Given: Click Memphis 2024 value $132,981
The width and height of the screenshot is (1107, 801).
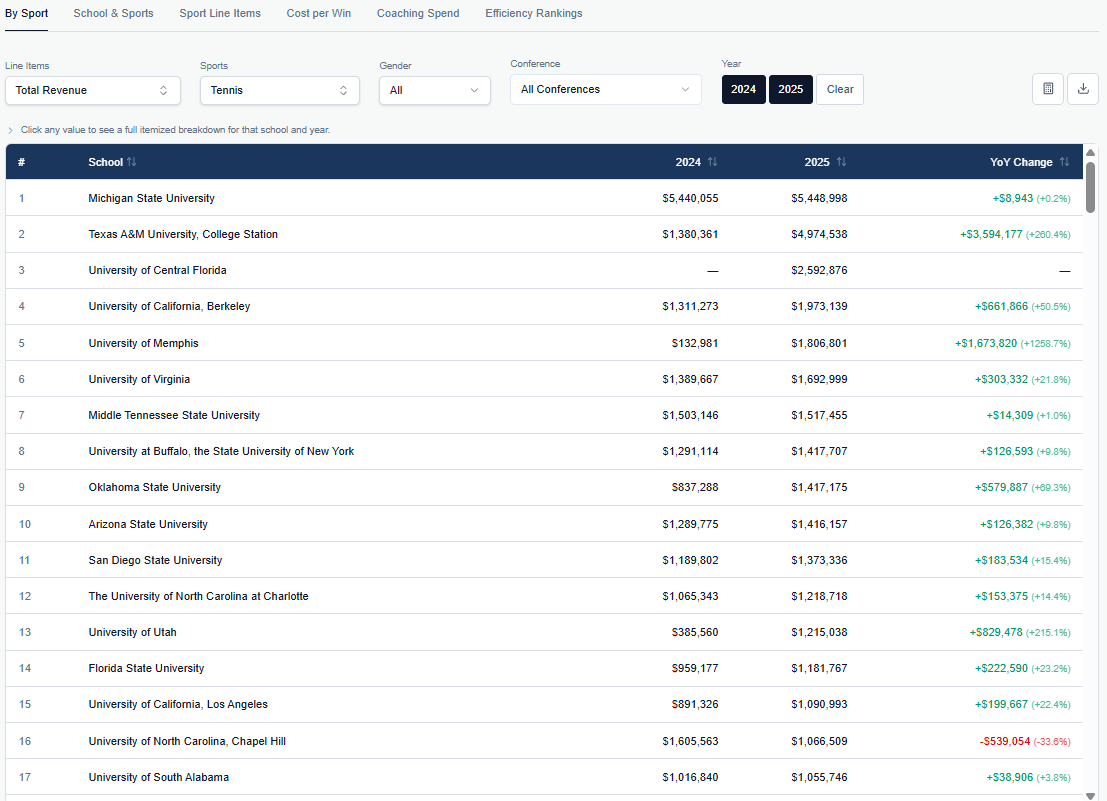Looking at the screenshot, I should tap(695, 343).
